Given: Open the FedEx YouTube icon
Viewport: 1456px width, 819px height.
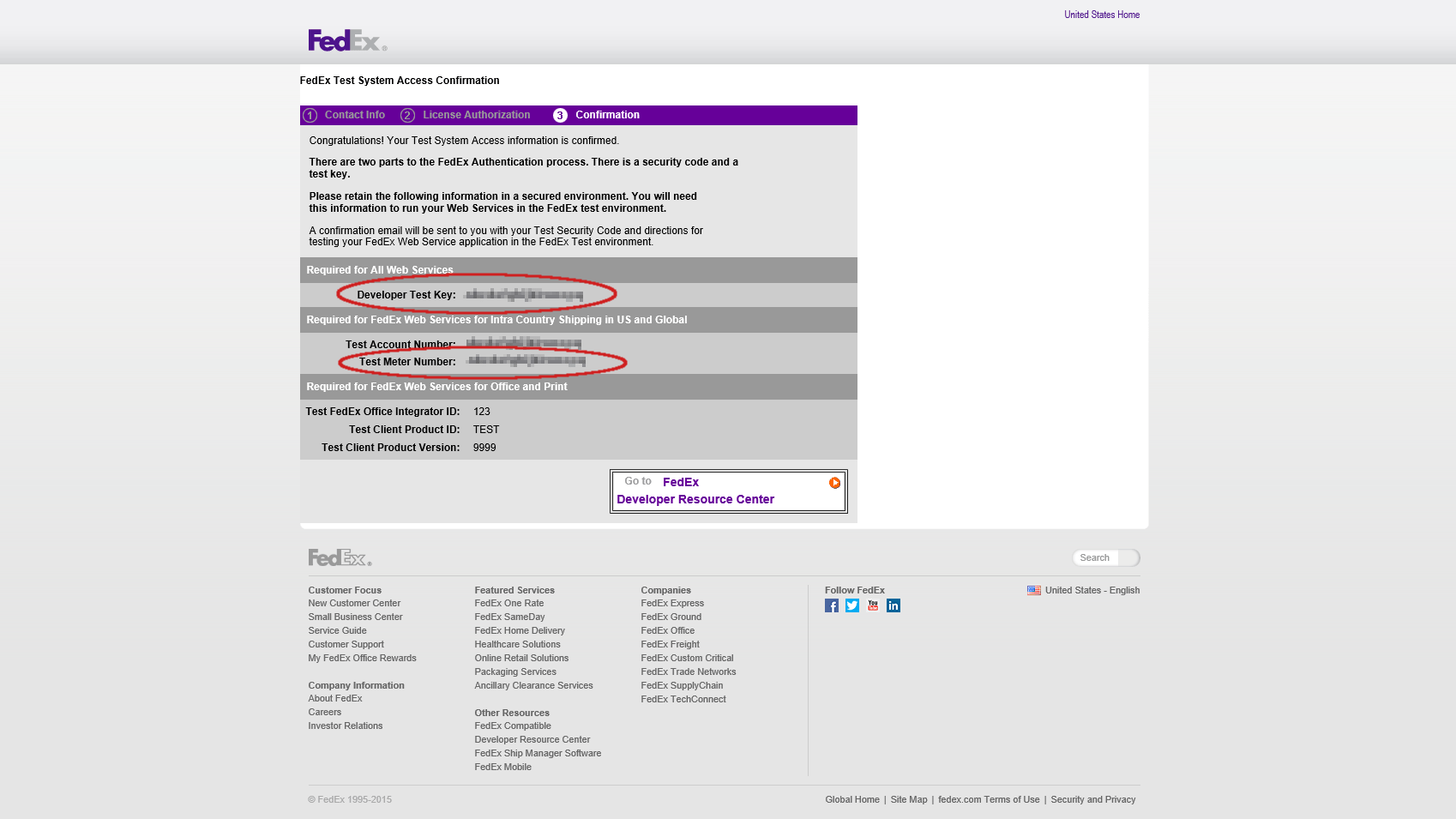Looking at the screenshot, I should [x=873, y=605].
